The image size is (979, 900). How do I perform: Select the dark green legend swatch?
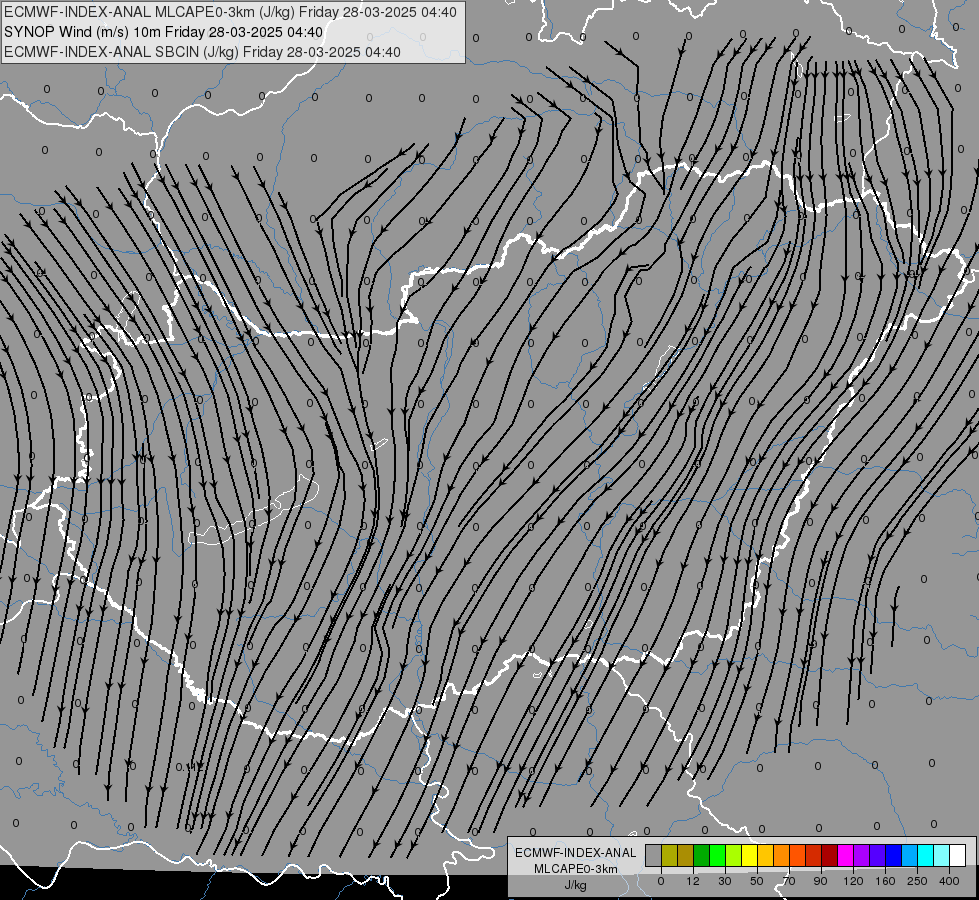tap(701, 856)
